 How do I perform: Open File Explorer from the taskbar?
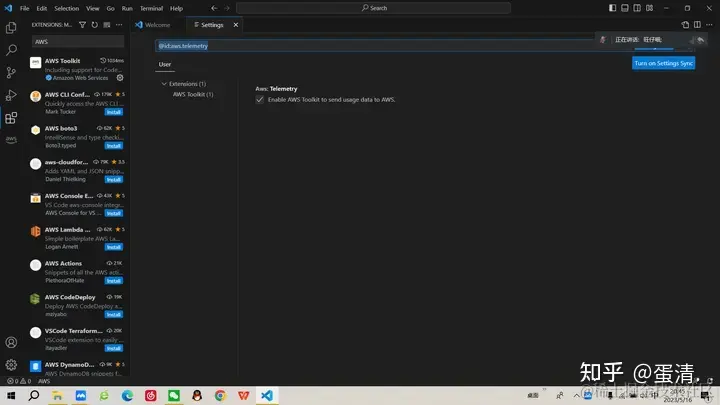pos(57,395)
